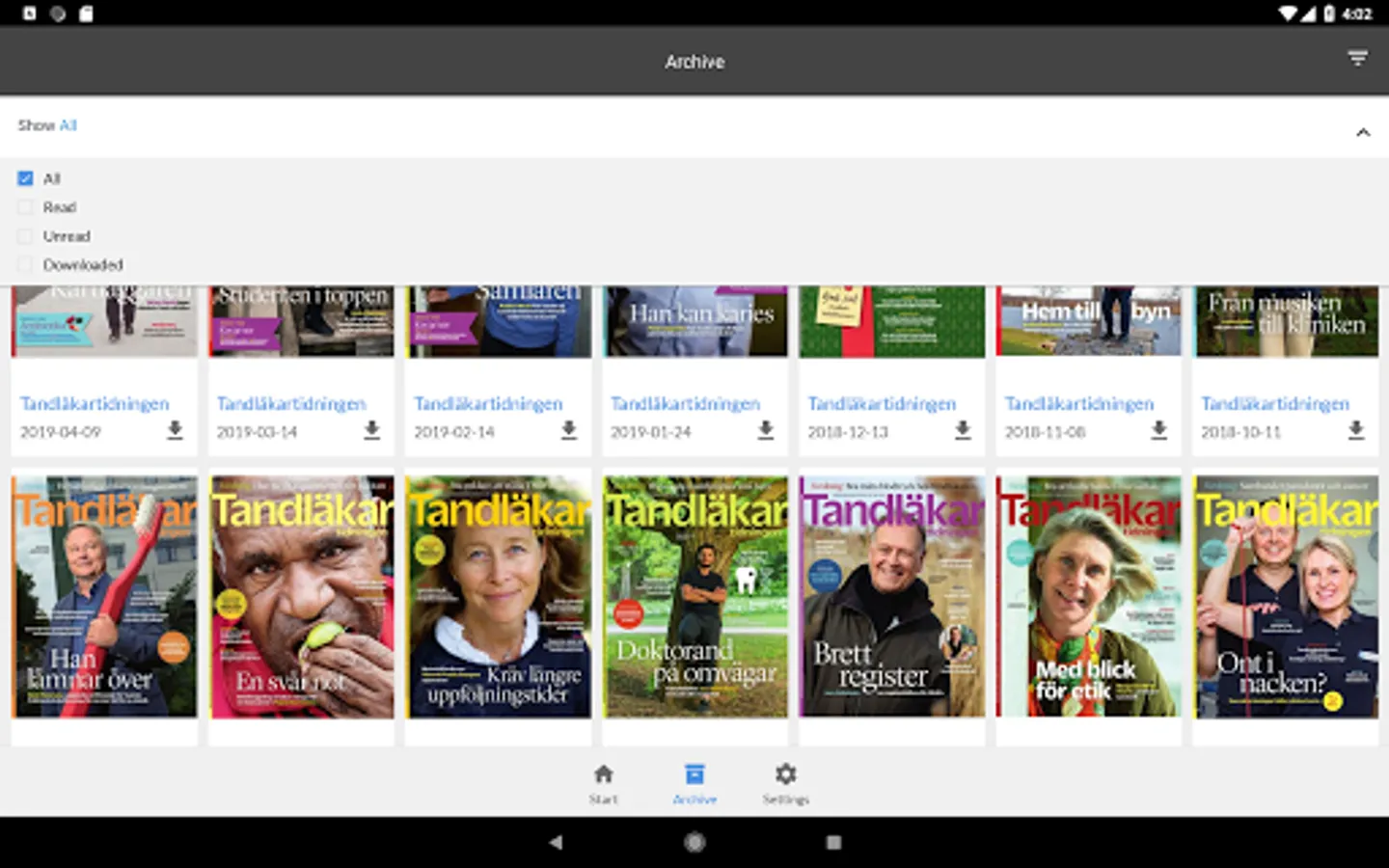Screen dimensions: 1389x868
Task: Download the 2019-01-24 issue
Action: click(x=766, y=430)
